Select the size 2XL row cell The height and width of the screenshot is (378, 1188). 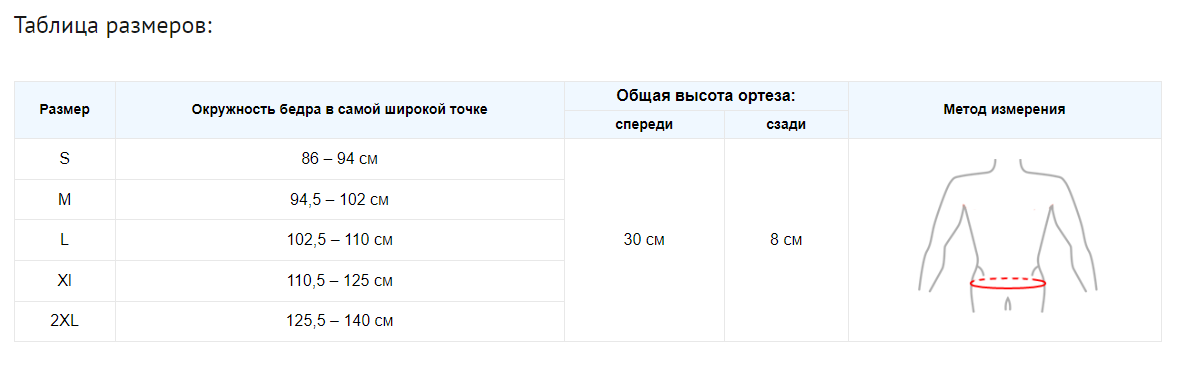[x=64, y=321]
